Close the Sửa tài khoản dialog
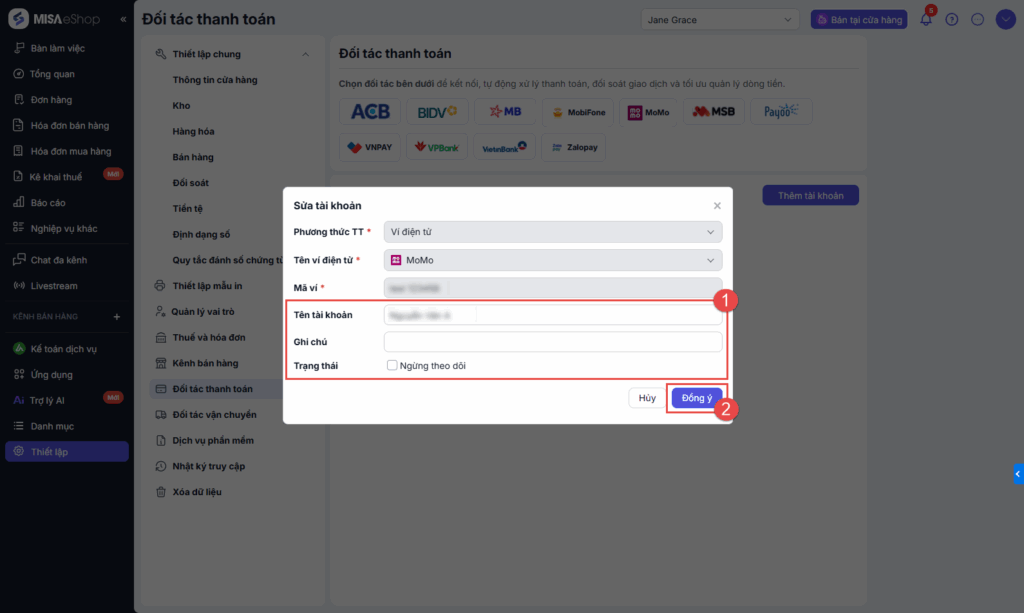Viewport: 1024px width, 613px height. (x=717, y=205)
